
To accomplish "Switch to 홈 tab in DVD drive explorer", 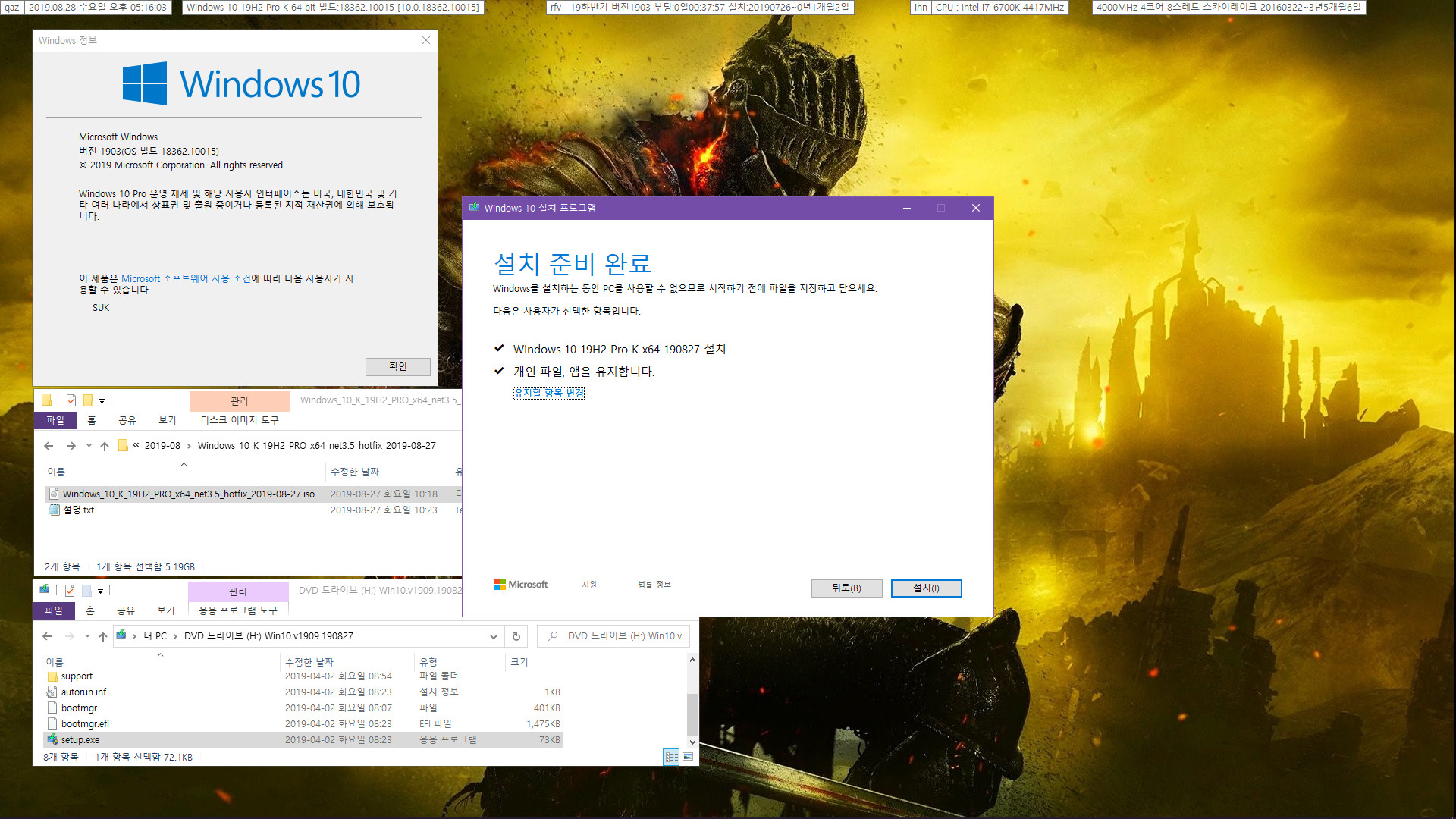I will (90, 610).
